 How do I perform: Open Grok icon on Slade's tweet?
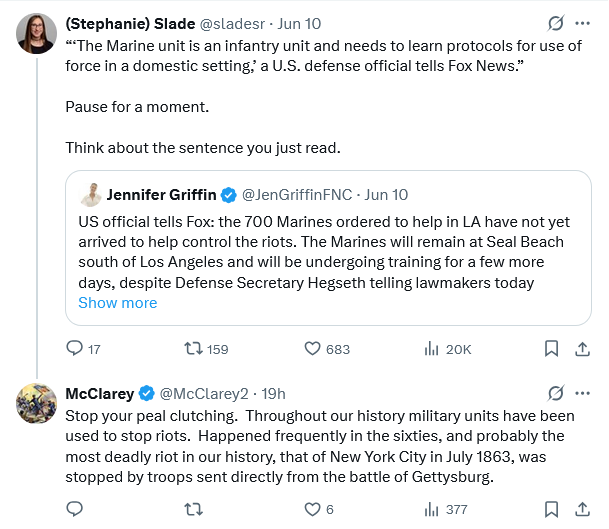point(556,24)
